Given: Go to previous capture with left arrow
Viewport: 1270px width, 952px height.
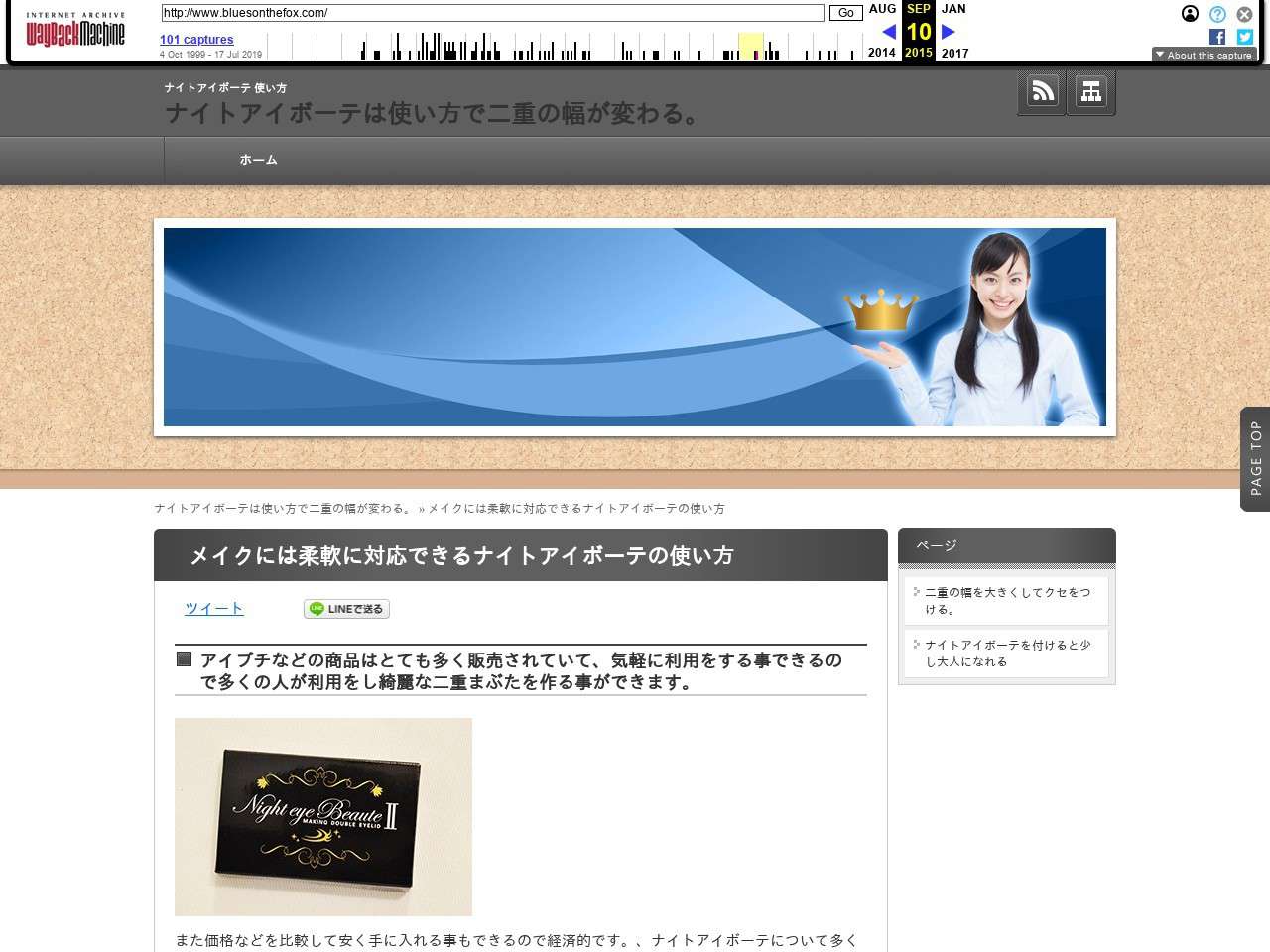Looking at the screenshot, I should point(888,32).
